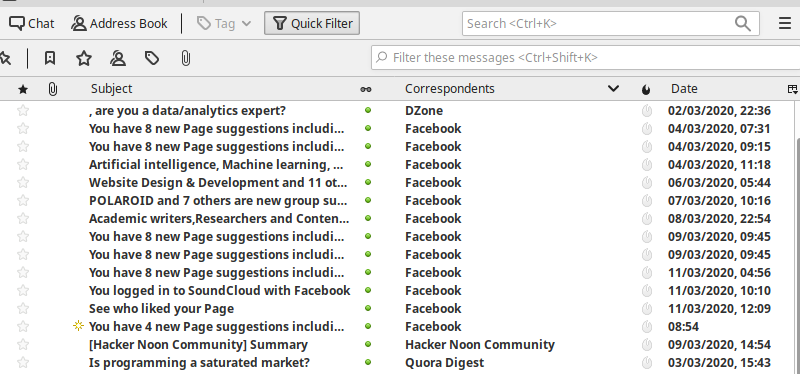Open the column picker at header end

(x=792, y=89)
